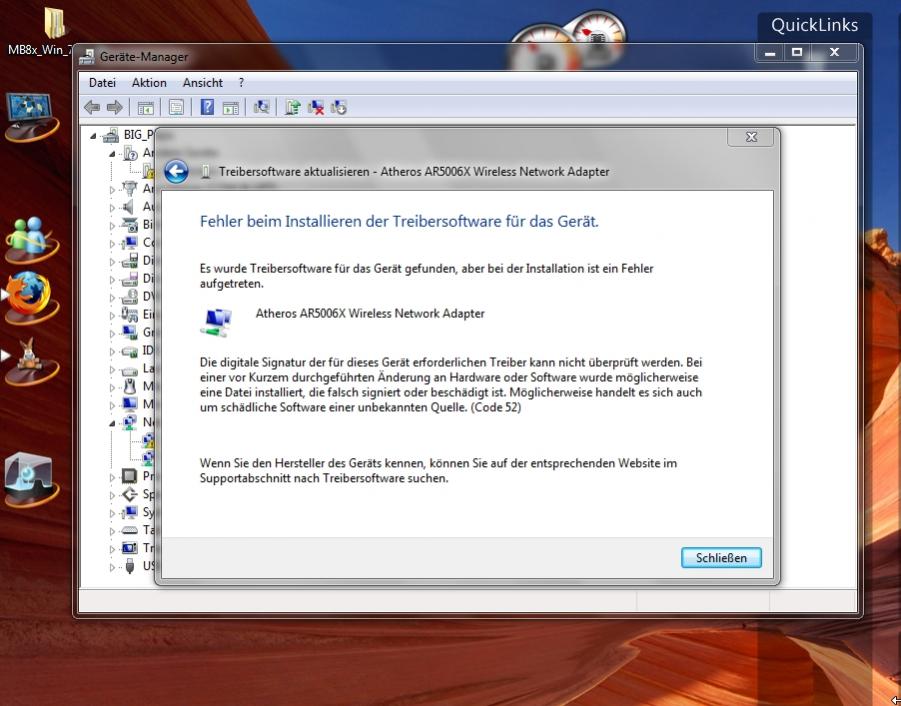The height and width of the screenshot is (706, 901).
Task: Open the glass cube icon in dock
Action: point(30,480)
